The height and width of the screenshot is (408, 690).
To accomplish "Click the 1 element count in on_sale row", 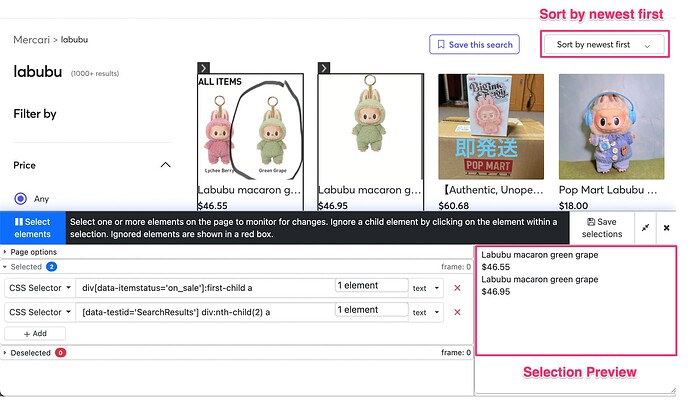I will click(371, 285).
